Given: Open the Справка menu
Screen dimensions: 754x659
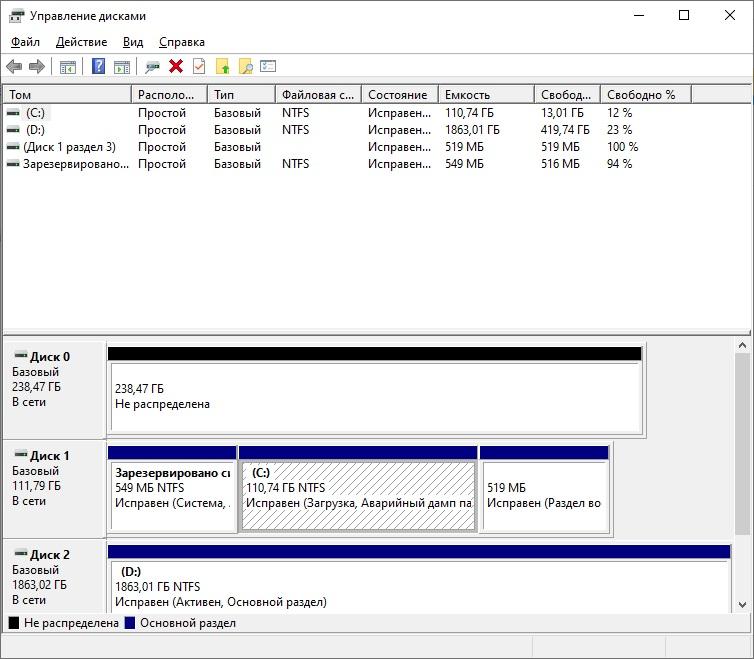Looking at the screenshot, I should 181,42.
